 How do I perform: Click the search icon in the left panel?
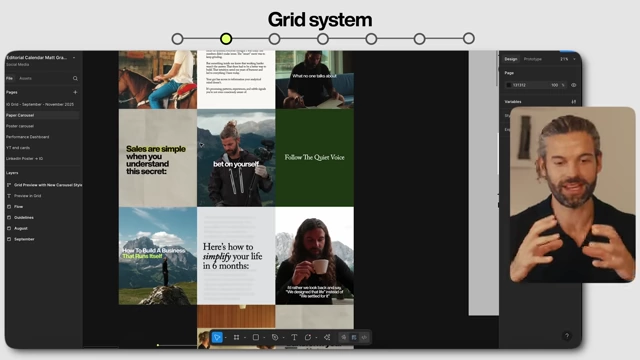tap(75, 78)
